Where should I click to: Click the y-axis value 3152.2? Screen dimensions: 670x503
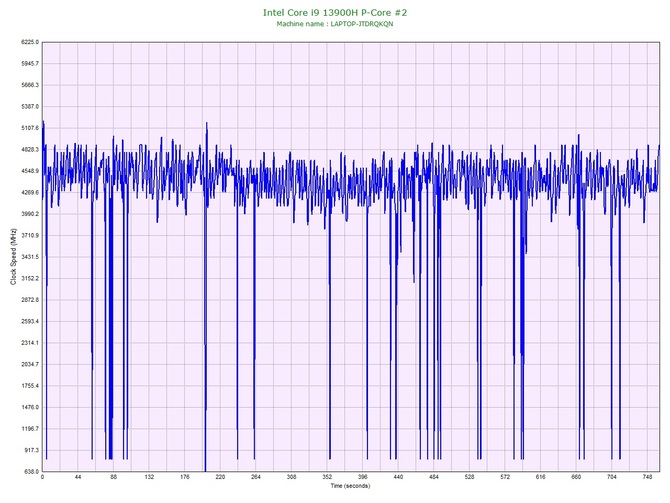30,278
